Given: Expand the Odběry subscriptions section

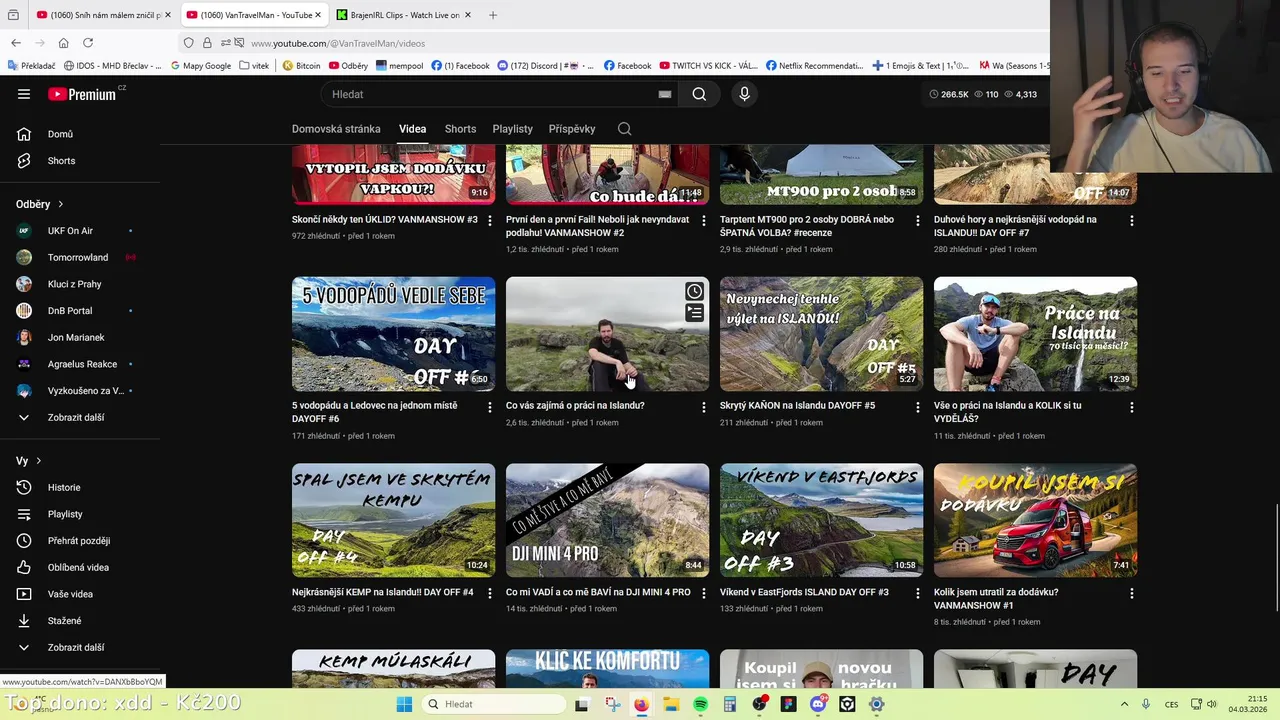Looking at the screenshot, I should 40,204.
